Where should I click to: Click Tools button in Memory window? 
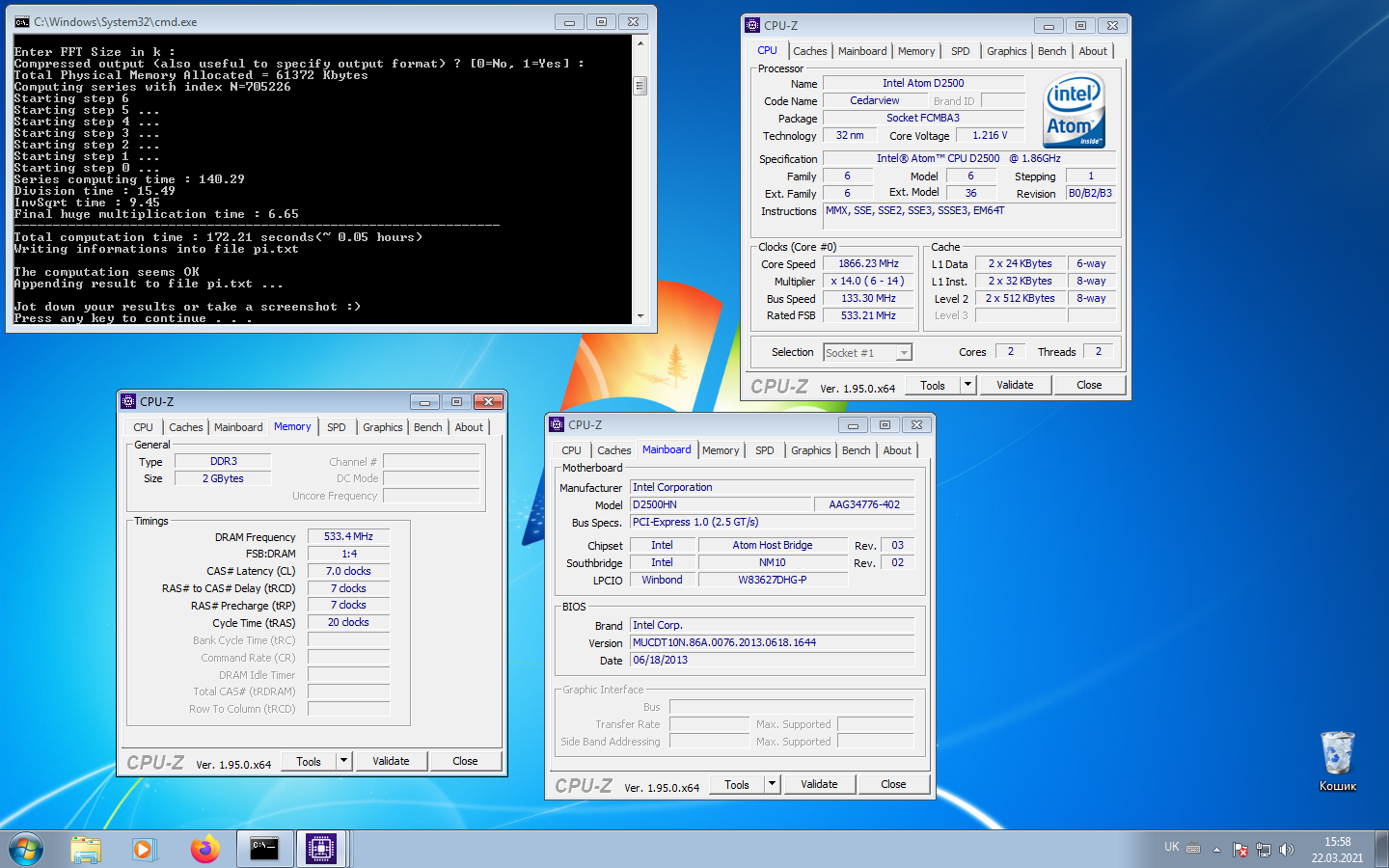pos(309,761)
